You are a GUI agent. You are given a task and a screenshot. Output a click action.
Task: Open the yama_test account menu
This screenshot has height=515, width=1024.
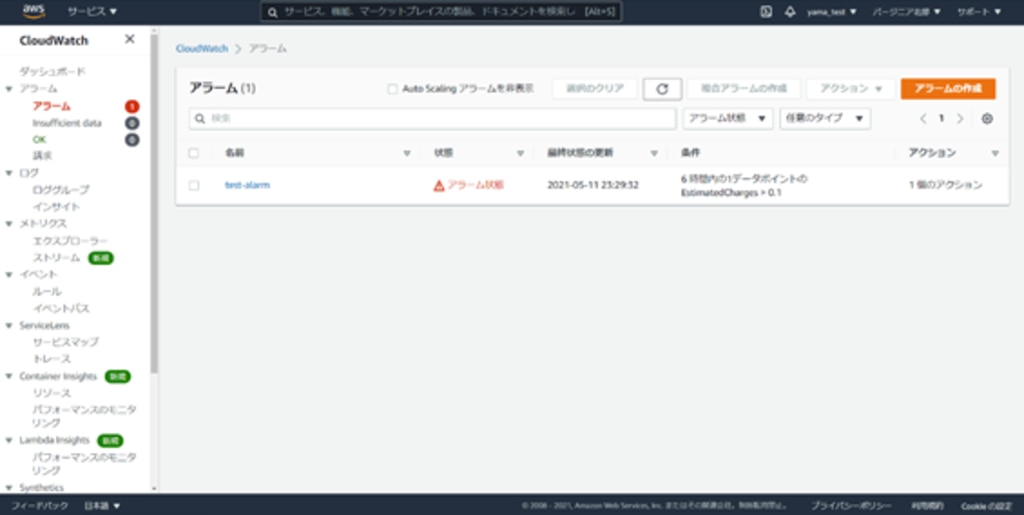point(831,12)
